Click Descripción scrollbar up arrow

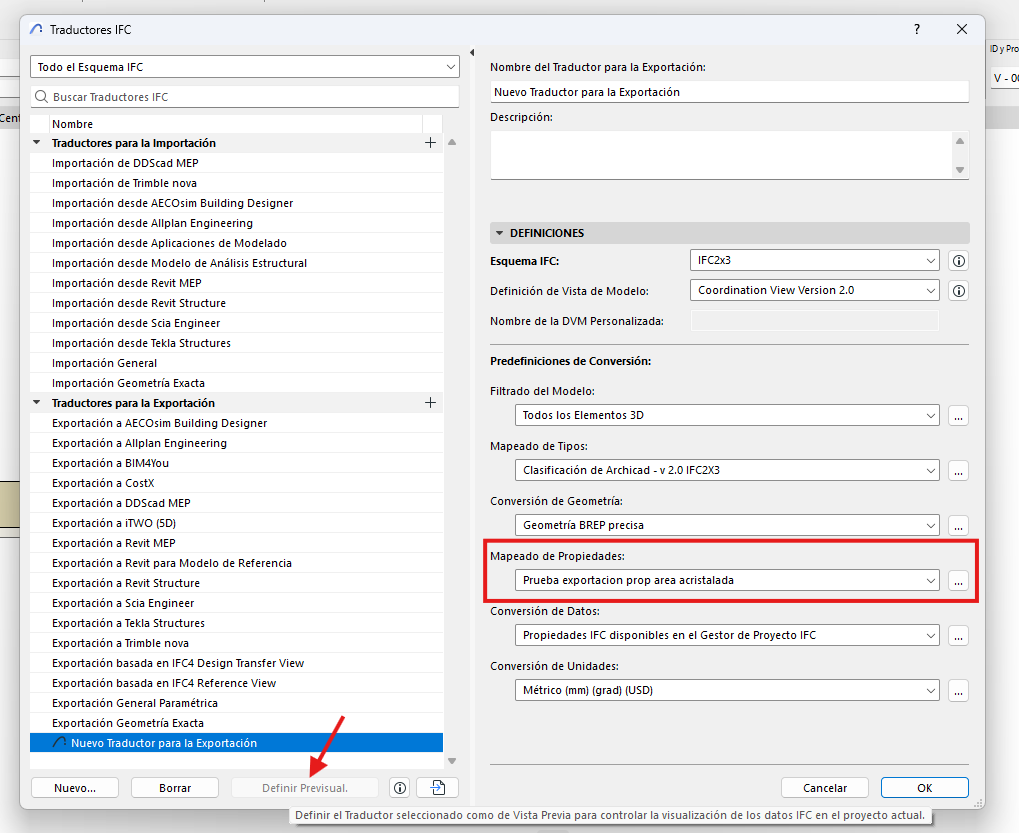960,141
